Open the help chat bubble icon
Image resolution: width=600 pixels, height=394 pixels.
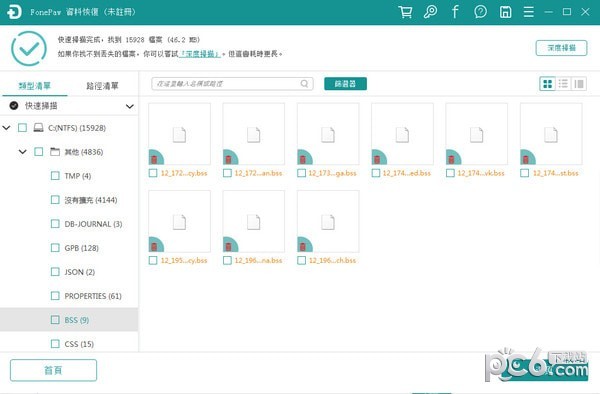(x=480, y=12)
